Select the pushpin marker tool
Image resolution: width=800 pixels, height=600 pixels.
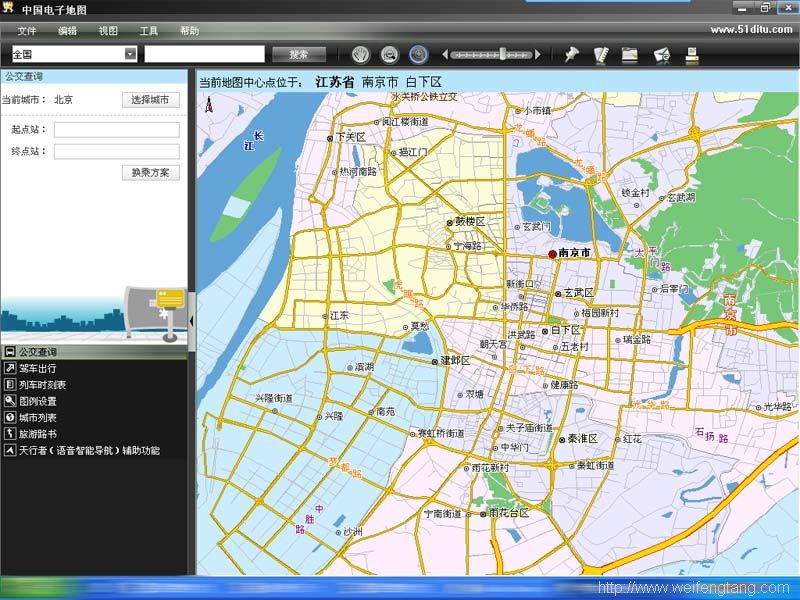coord(572,54)
